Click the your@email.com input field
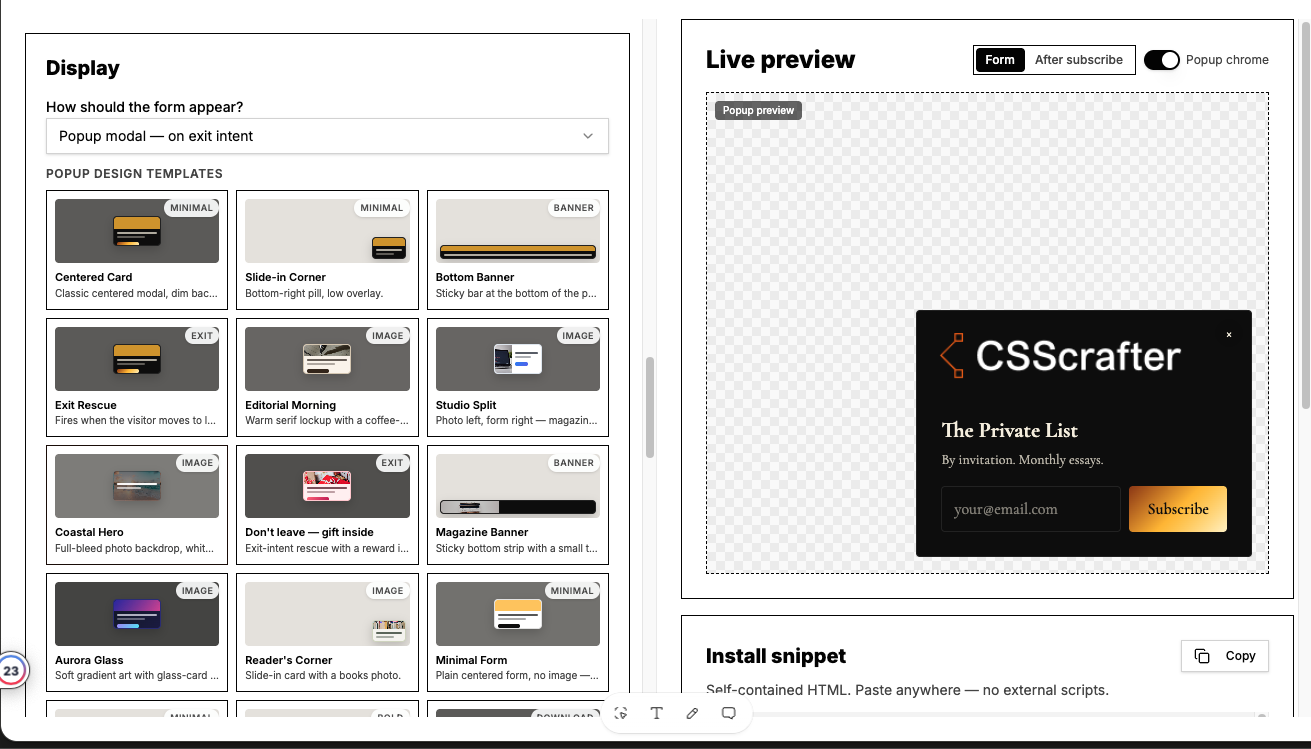1311x749 pixels. 1031,509
